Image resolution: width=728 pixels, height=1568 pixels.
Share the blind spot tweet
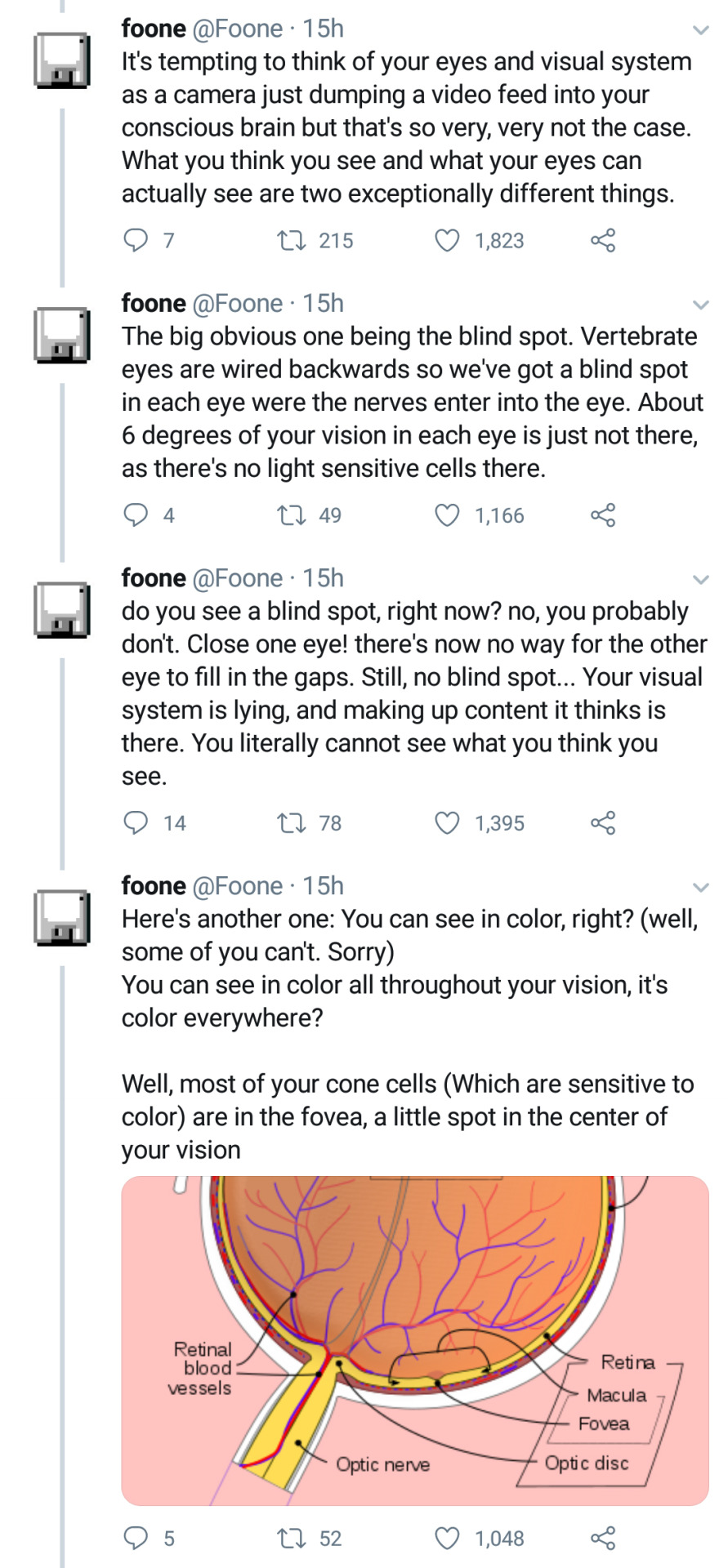pos(603,514)
